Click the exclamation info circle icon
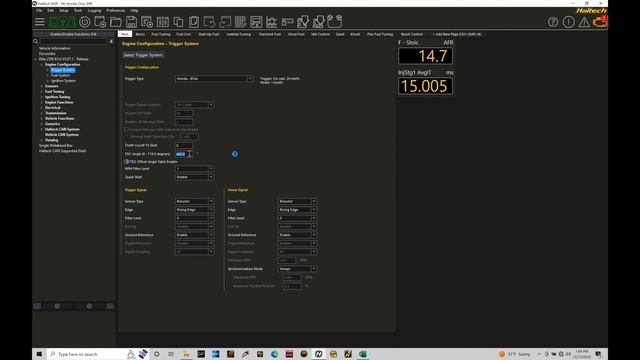This screenshot has height=360, width=640. (x=568, y=22)
